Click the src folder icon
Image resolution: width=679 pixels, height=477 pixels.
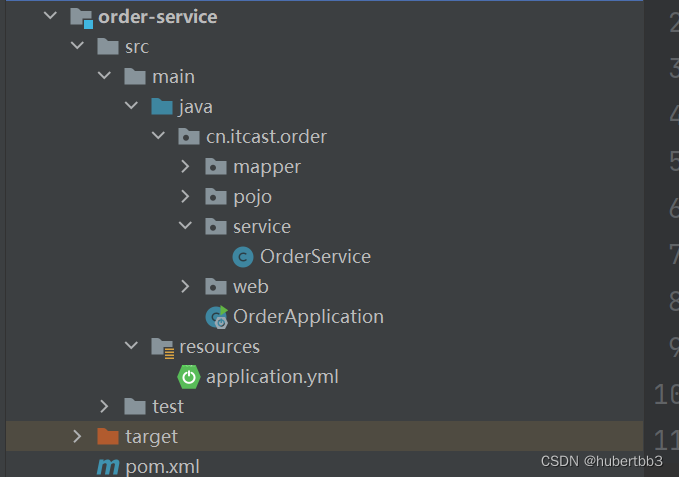[x=108, y=46]
